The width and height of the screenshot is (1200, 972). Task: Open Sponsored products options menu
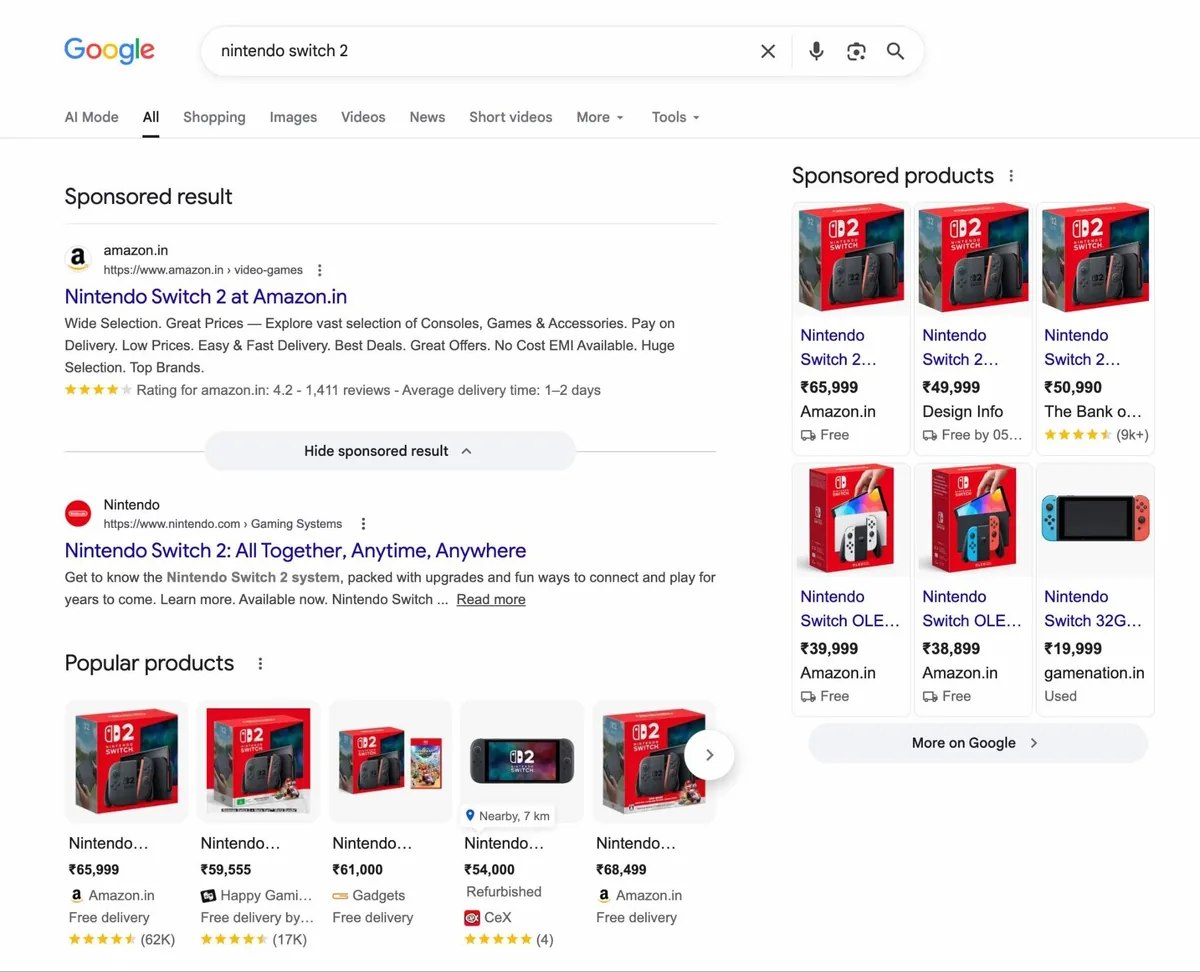coord(1011,176)
